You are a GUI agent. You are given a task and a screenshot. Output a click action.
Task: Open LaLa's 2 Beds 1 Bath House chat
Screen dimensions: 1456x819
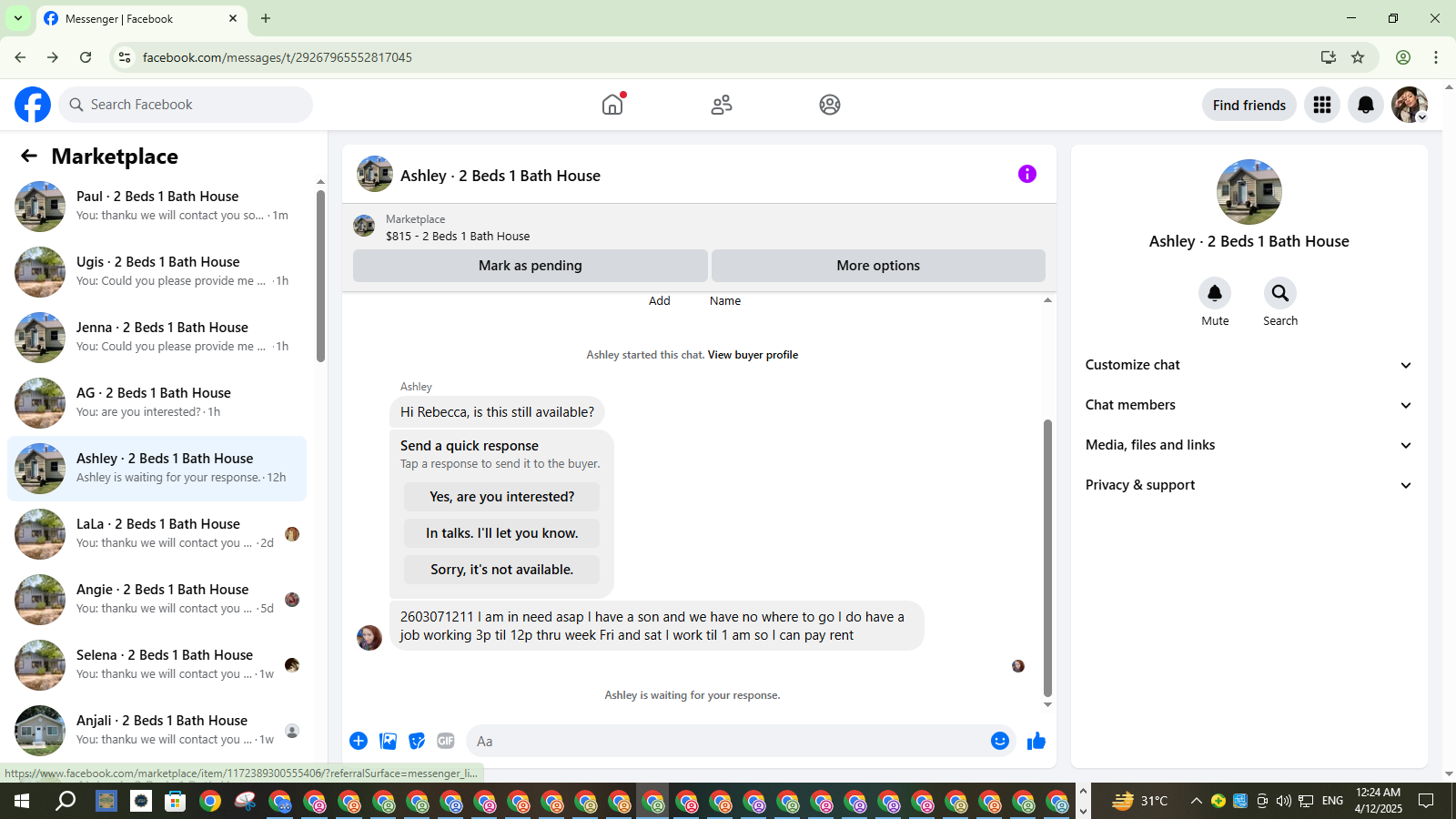pyautogui.click(x=157, y=534)
